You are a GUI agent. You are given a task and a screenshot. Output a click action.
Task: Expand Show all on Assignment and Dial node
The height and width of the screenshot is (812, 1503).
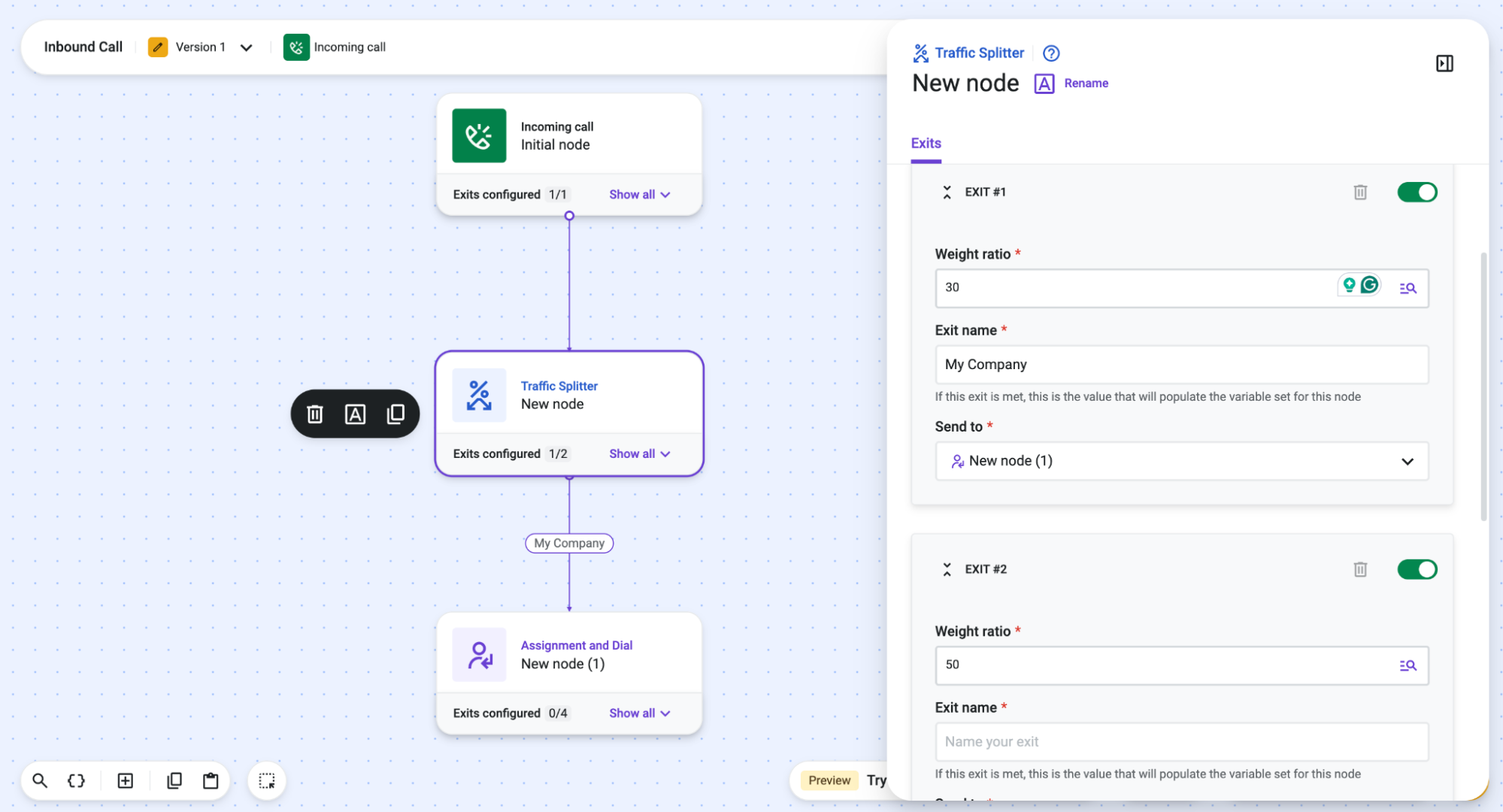coord(639,714)
